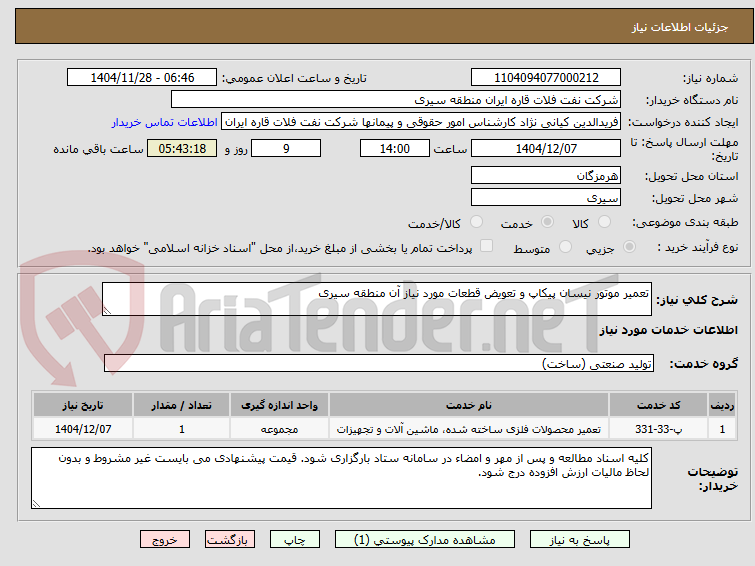Click the remaining time 05:43:18 field
The image size is (755, 566).
point(182,148)
